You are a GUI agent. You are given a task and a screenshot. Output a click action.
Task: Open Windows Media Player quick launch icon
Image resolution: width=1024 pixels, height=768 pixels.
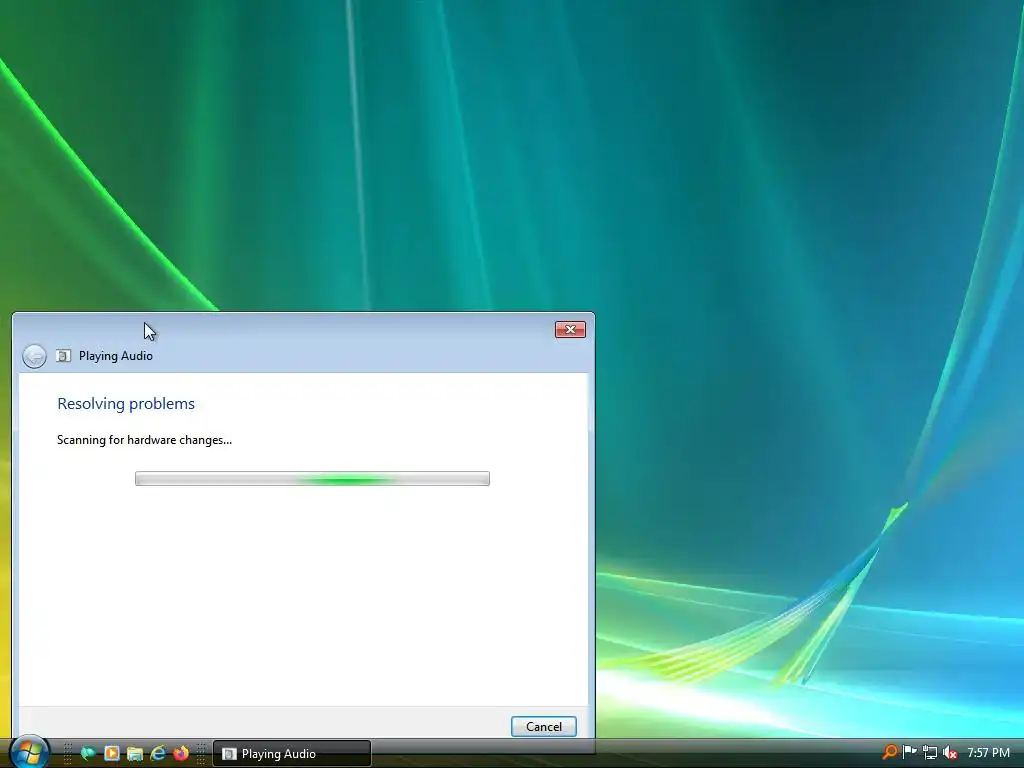112,753
